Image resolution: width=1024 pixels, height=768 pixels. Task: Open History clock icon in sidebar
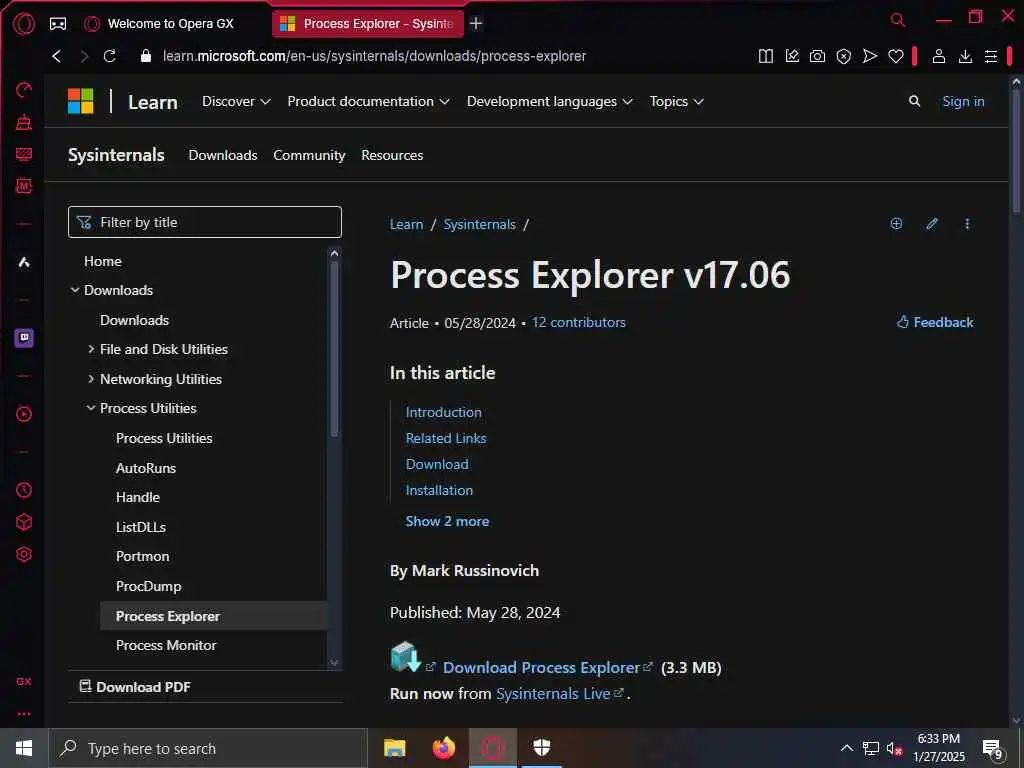(x=24, y=490)
